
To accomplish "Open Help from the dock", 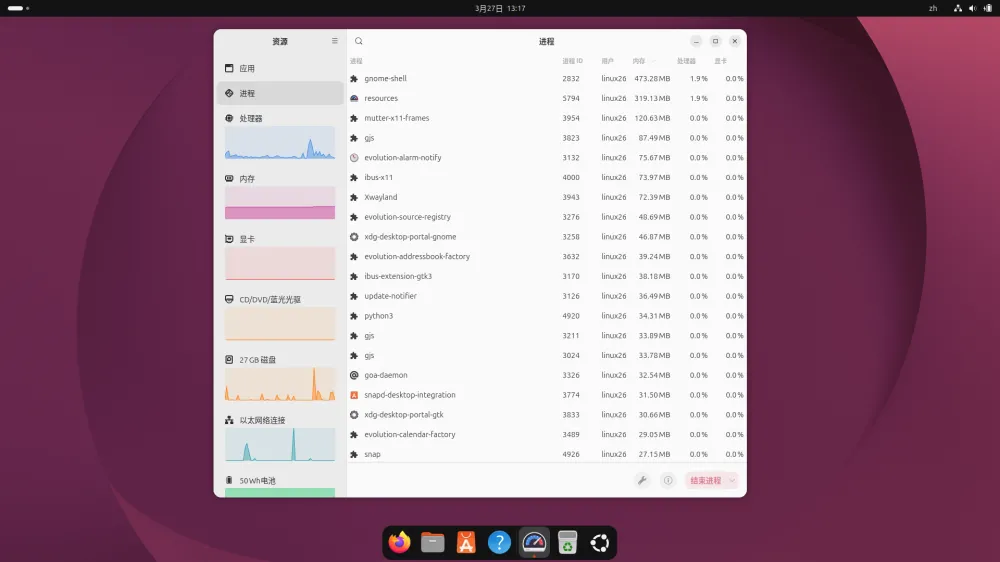I will coord(499,543).
